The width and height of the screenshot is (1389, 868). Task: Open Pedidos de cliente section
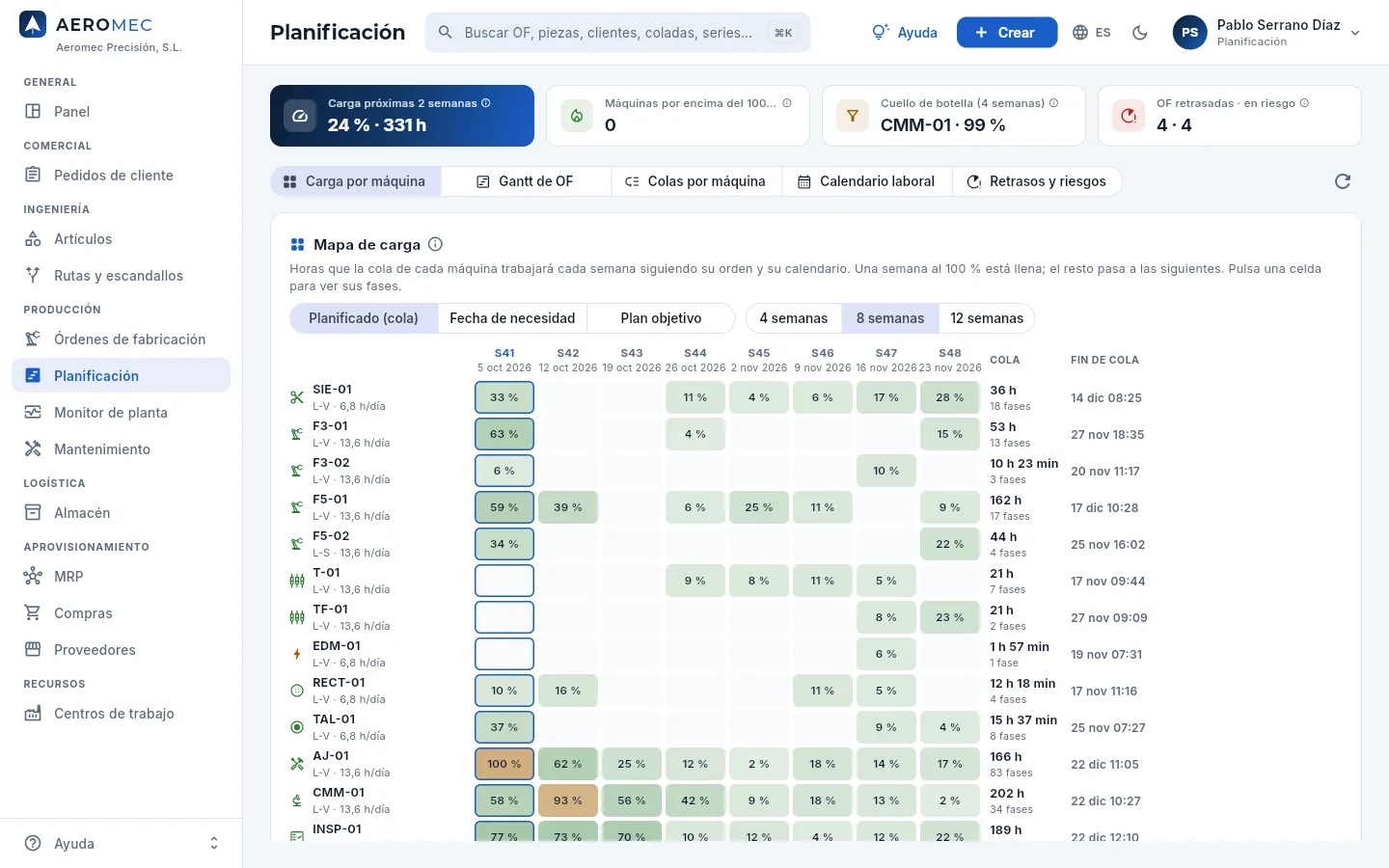coord(121,176)
